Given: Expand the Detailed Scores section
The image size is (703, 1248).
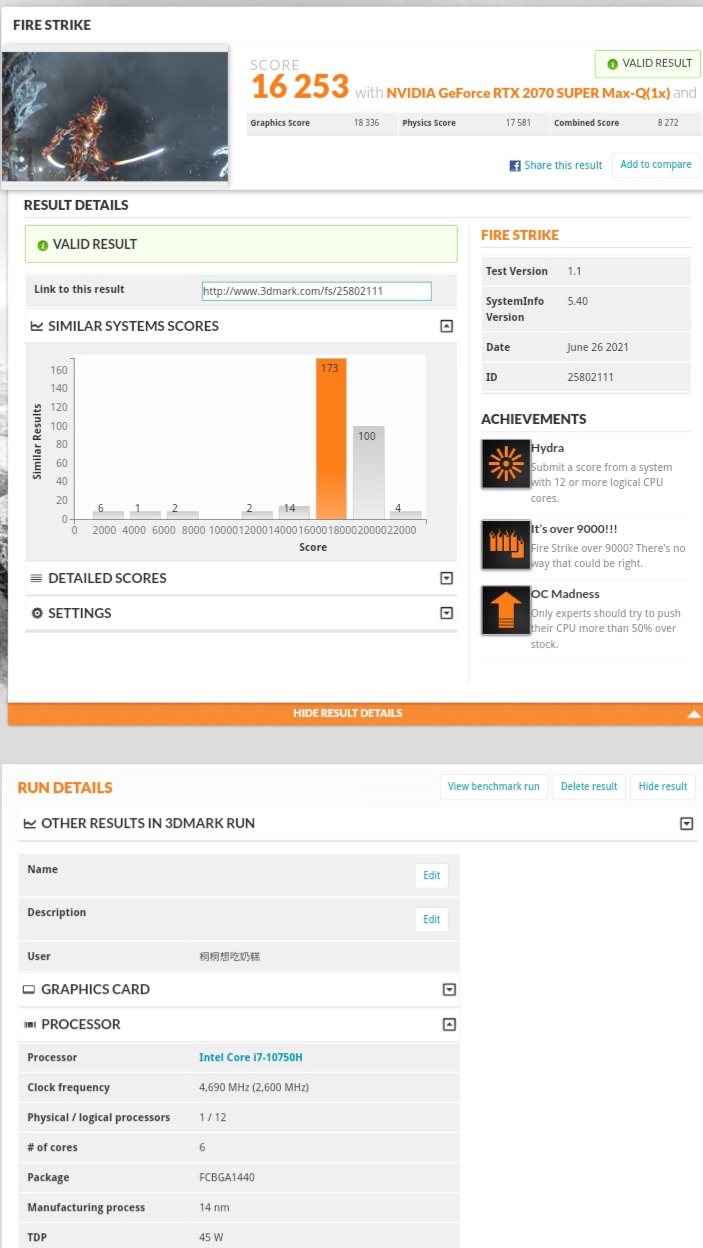Looking at the screenshot, I should pyautogui.click(x=447, y=578).
